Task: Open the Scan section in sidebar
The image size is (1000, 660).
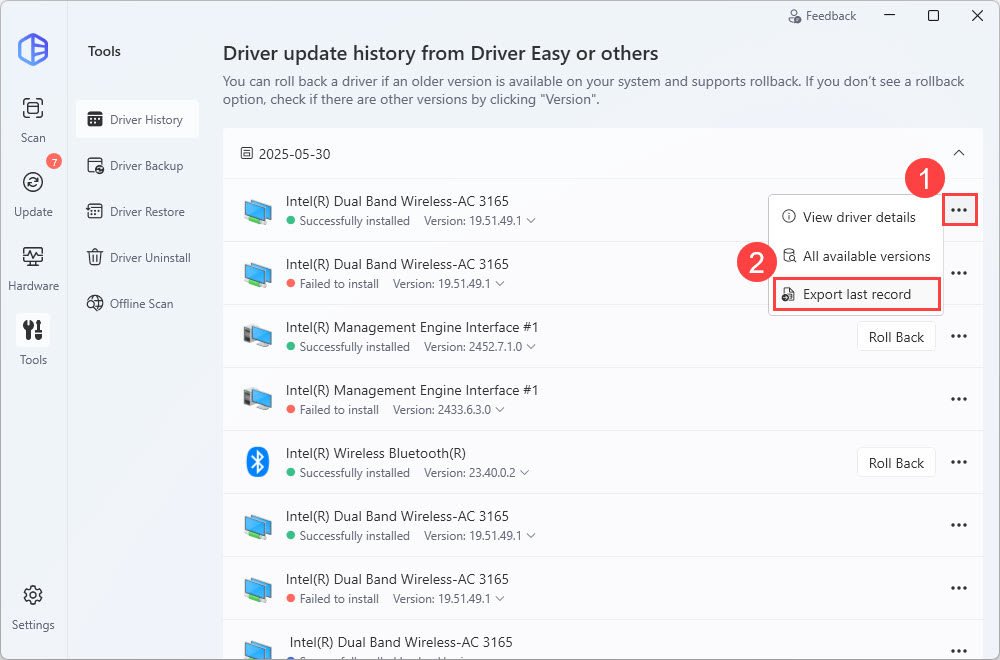Action: click(33, 118)
